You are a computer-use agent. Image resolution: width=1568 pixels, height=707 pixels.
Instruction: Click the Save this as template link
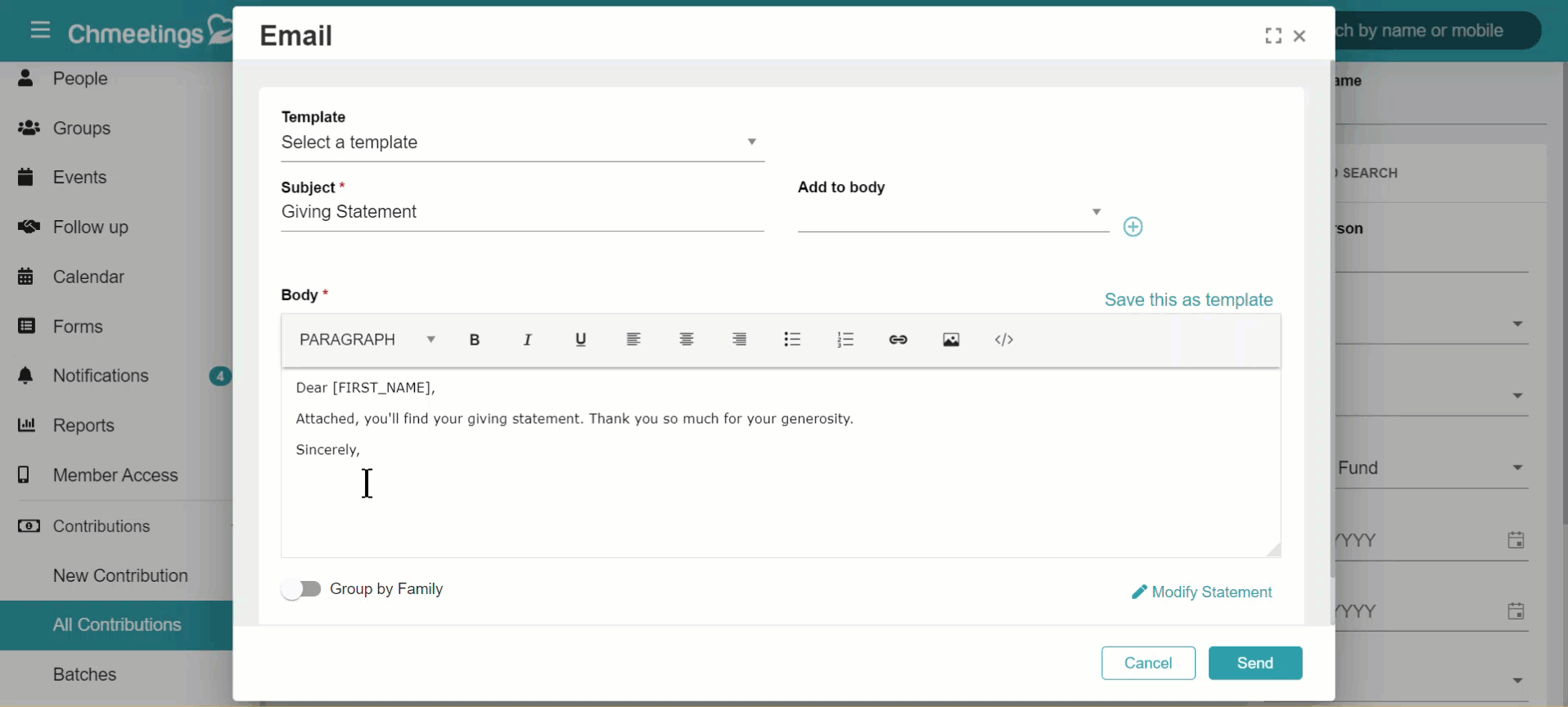(1188, 299)
